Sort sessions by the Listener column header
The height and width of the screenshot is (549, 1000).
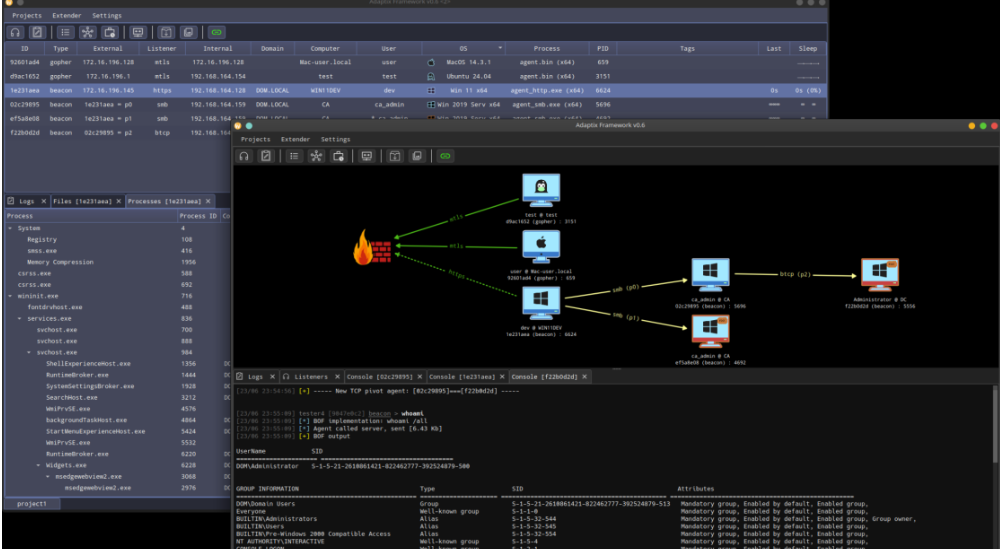tap(161, 48)
